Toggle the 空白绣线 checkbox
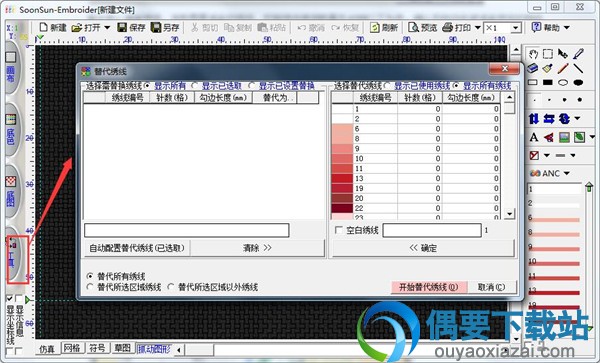Viewport: 600px width, 363px height. pos(339,230)
